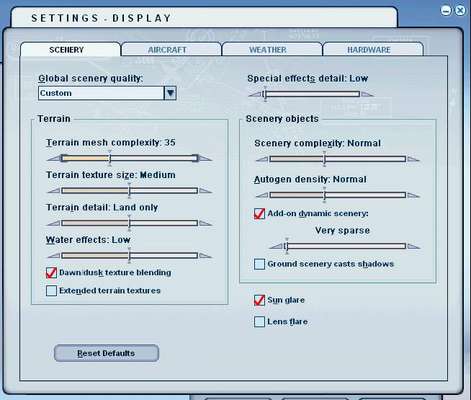Click the Custom scenery quality field

101,93
